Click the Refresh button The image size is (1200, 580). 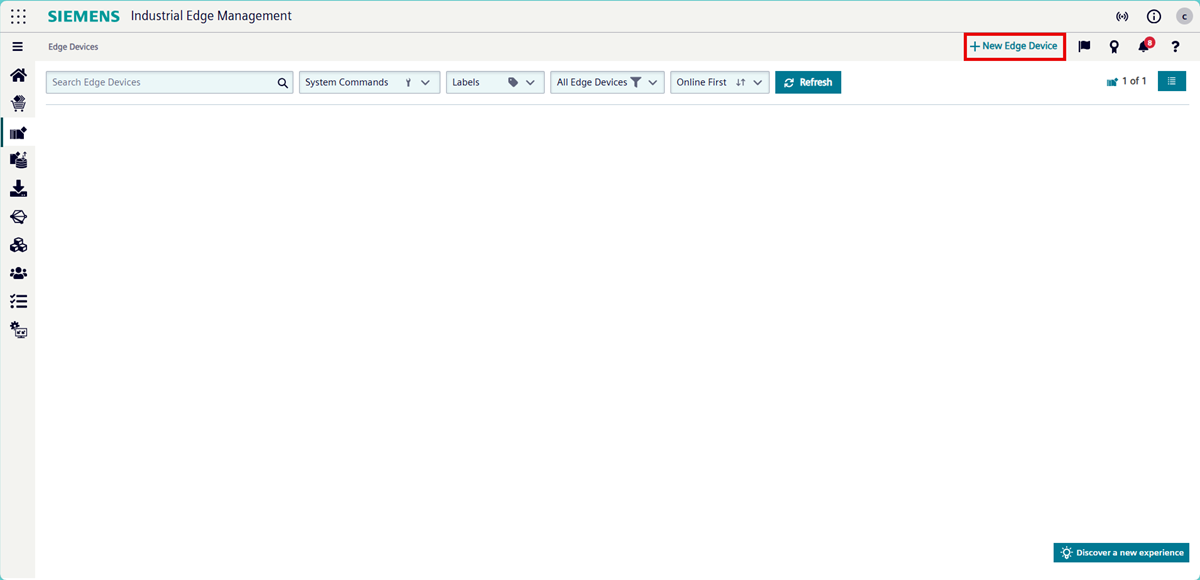[808, 83]
